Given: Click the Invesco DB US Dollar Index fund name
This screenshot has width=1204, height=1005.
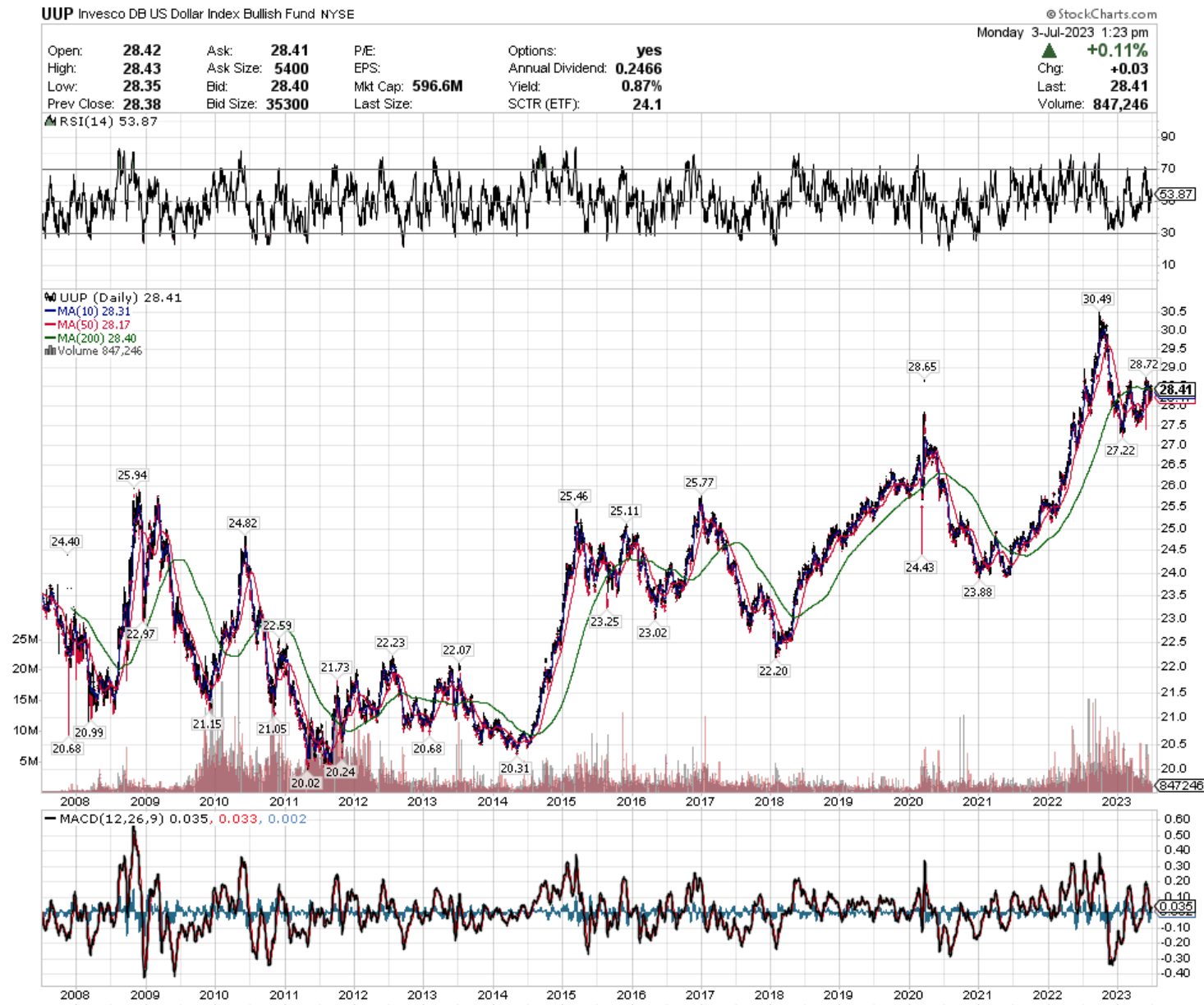Looking at the screenshot, I should pyautogui.click(x=195, y=14).
